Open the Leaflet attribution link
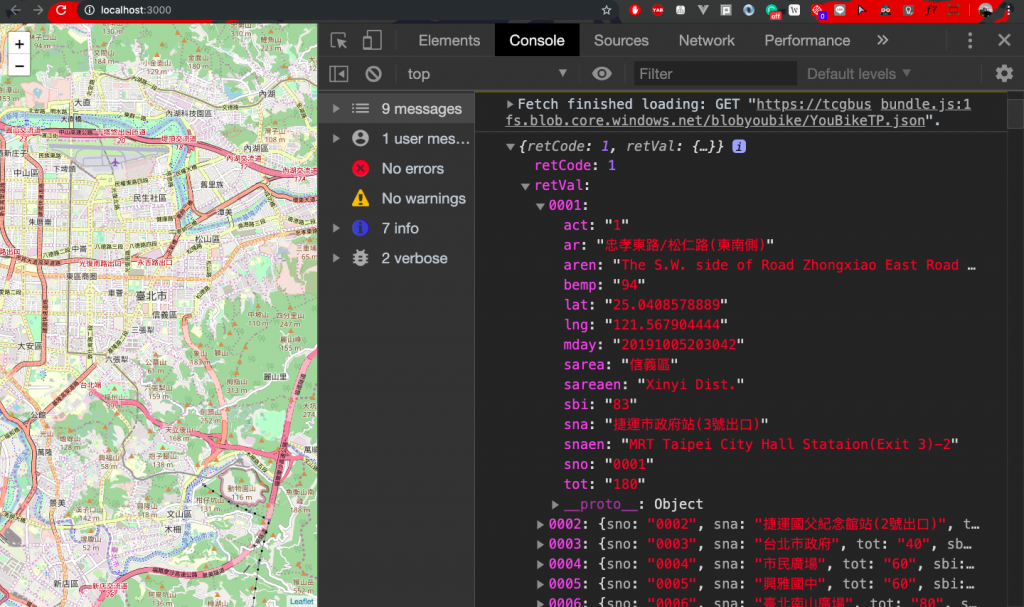 (x=302, y=601)
